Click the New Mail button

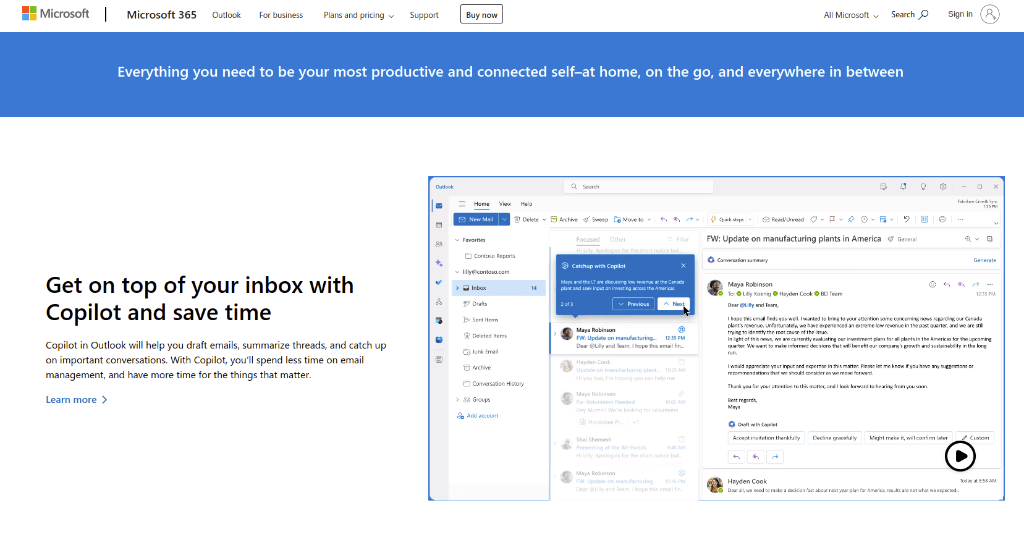(476, 219)
